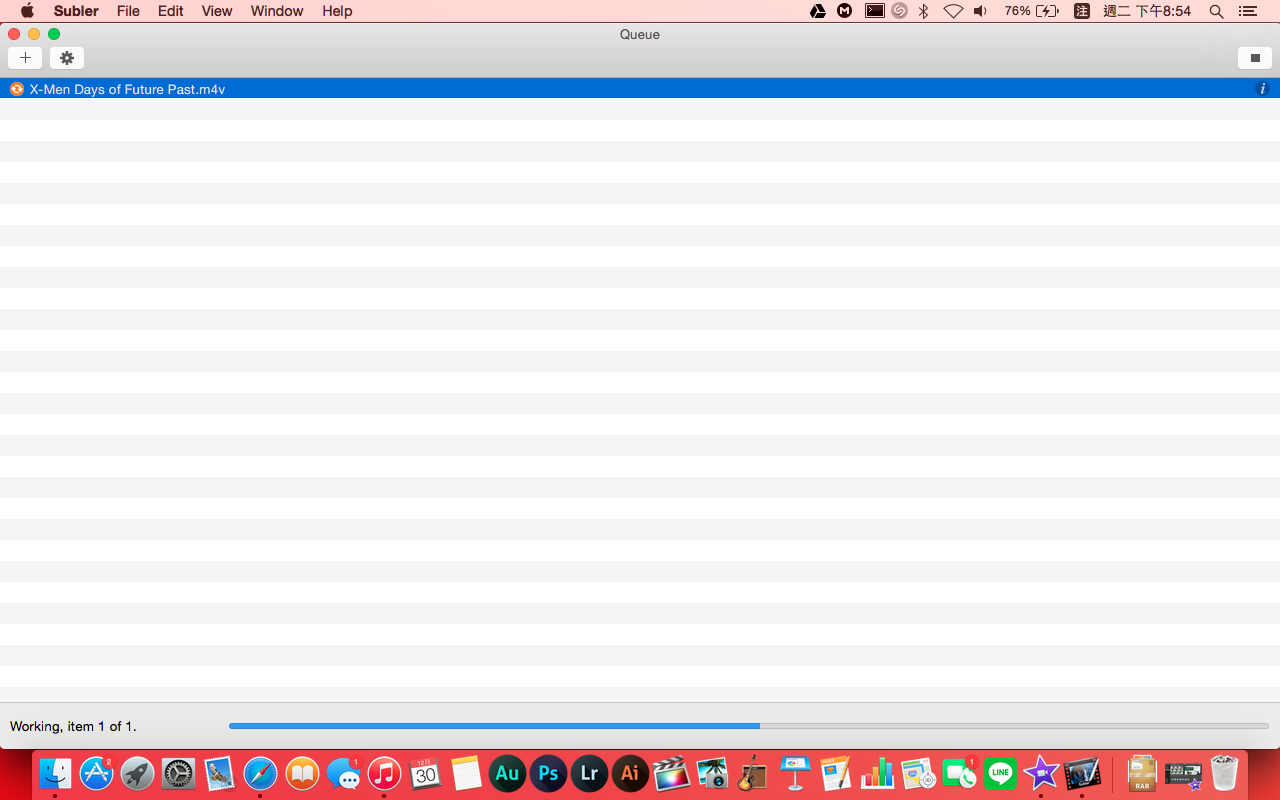Viewport: 1280px width, 800px height.
Task: Open the Calendar app in the Dock
Action: click(x=425, y=773)
